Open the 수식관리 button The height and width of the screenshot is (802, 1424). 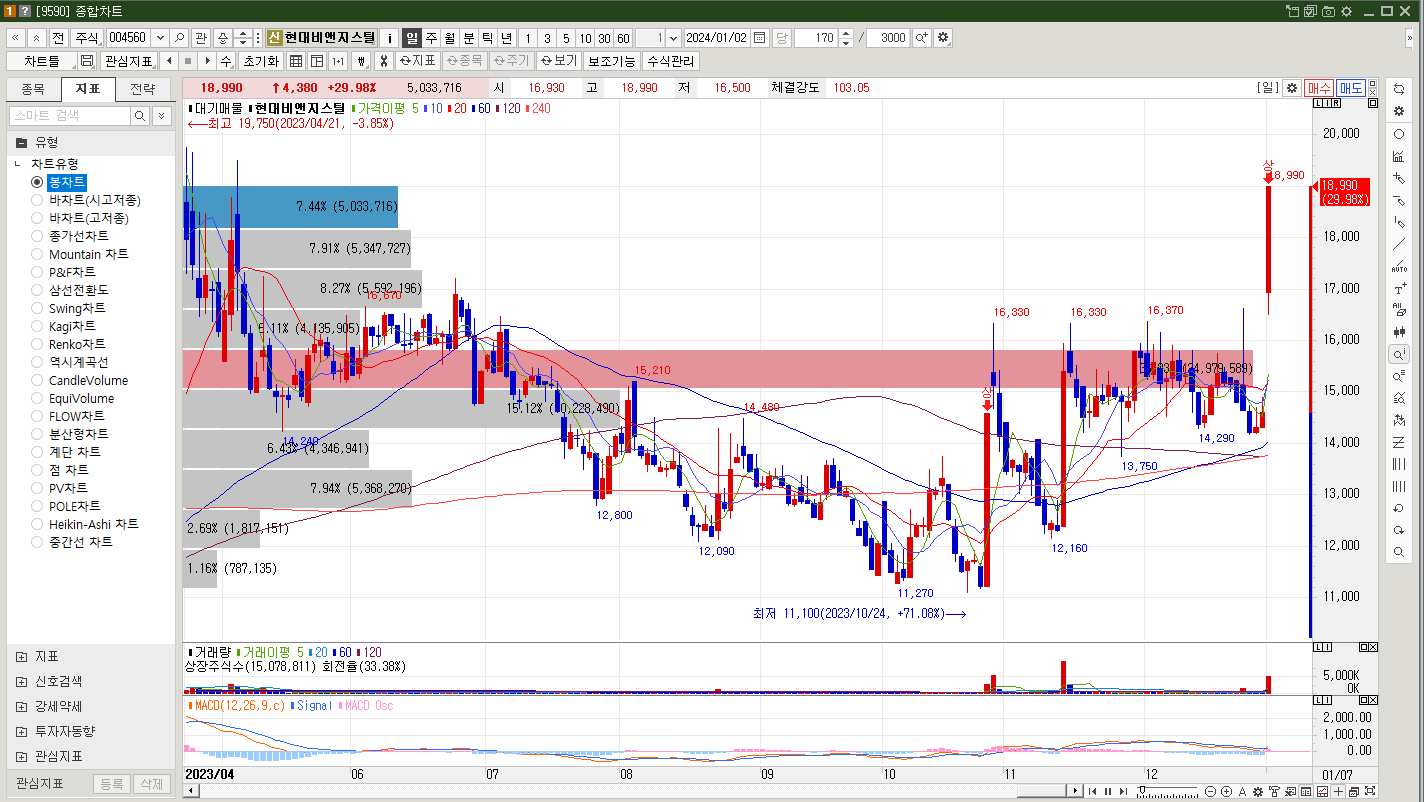670,61
